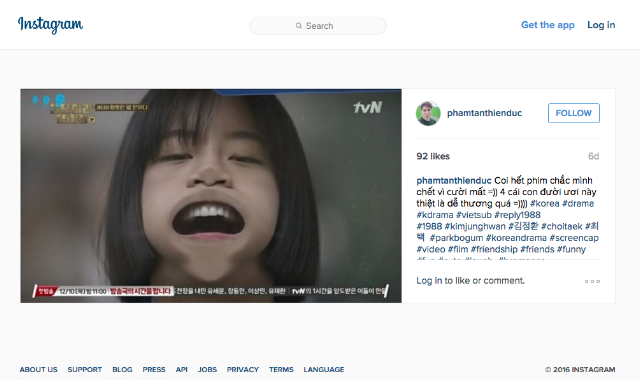The image size is (640, 380).
Task: Open the phamtanthienduc username in caption
Action: (453, 180)
